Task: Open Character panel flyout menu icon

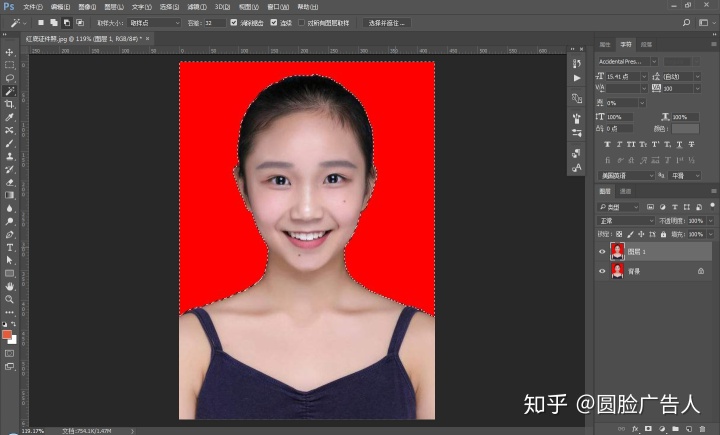Action: tap(713, 45)
